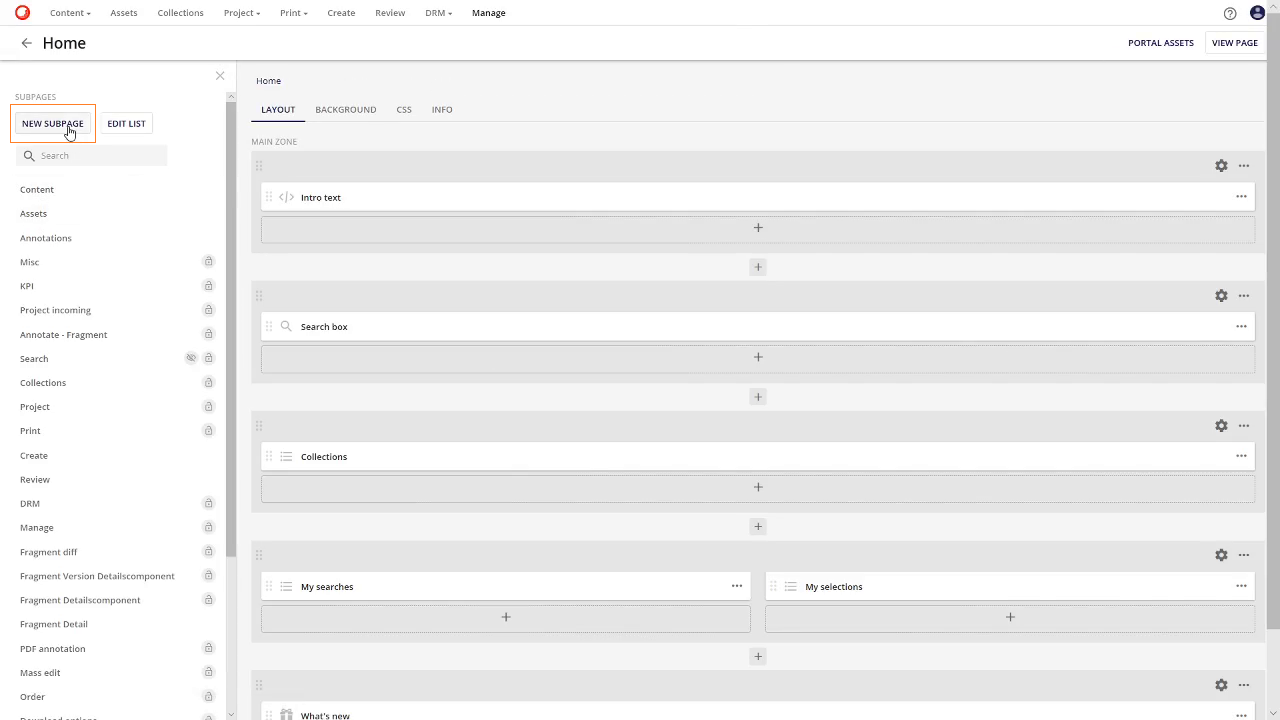Click the red app logo in the top bar

21,12
